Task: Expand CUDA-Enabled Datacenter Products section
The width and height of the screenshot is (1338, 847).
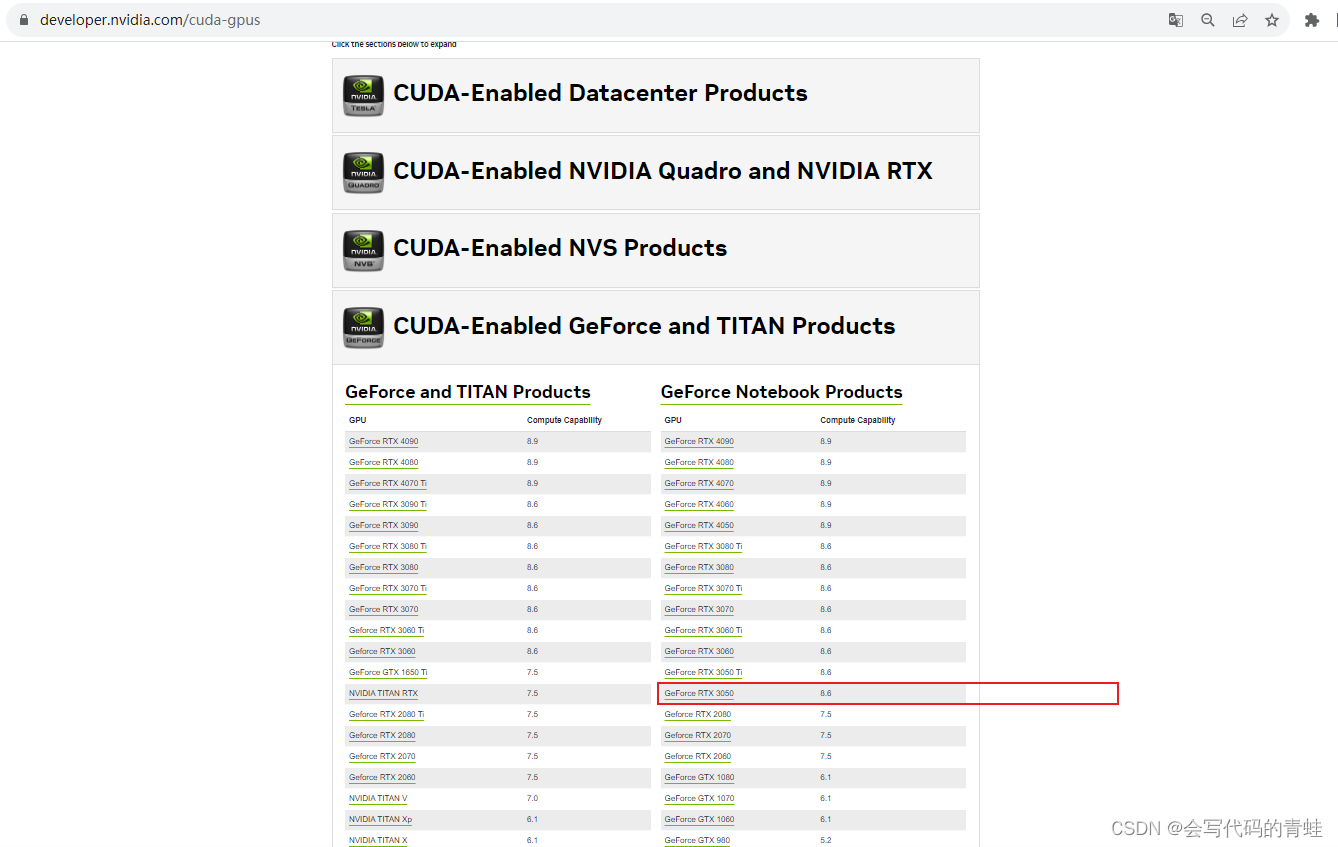Action: 655,95
